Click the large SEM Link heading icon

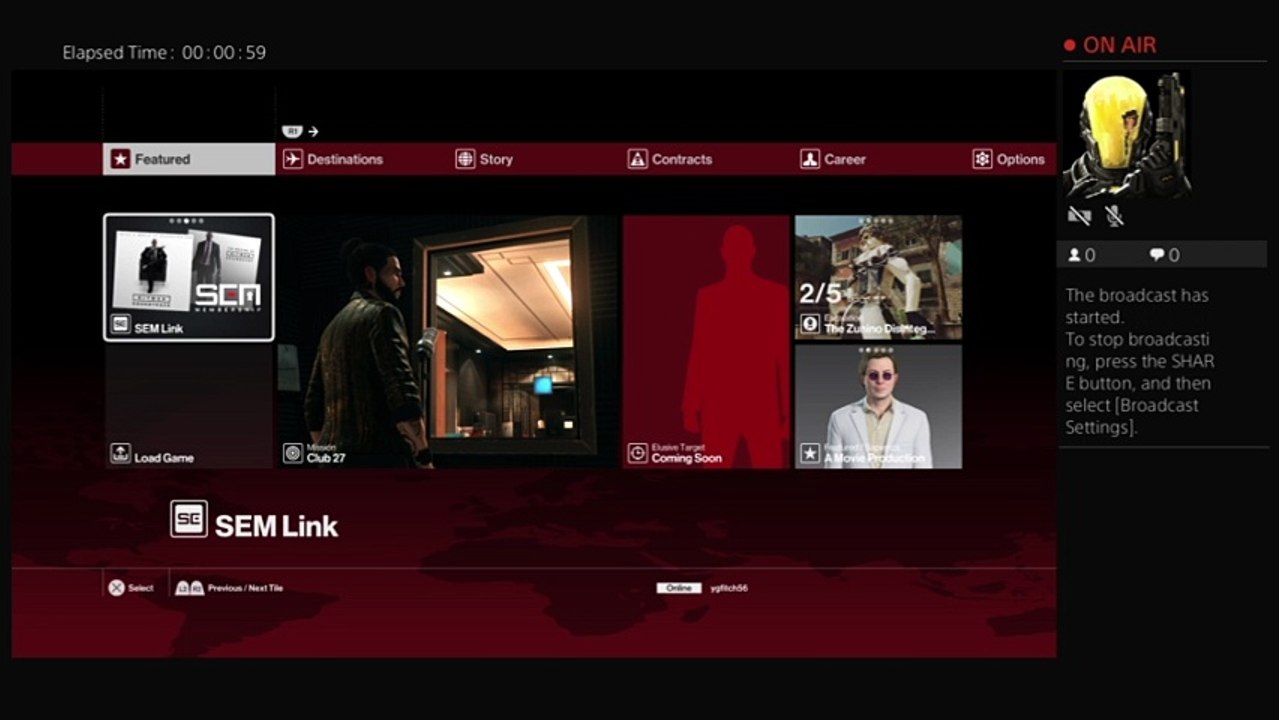tap(189, 519)
